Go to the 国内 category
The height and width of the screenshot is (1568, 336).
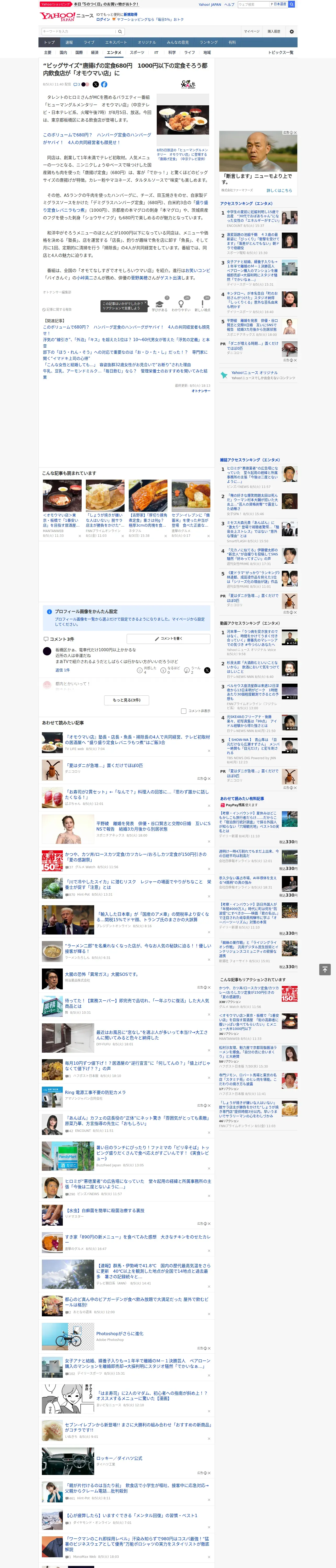click(63, 52)
